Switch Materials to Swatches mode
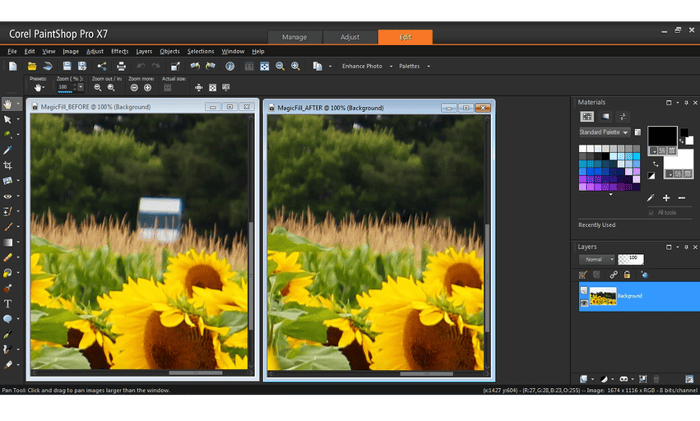 coord(587,117)
